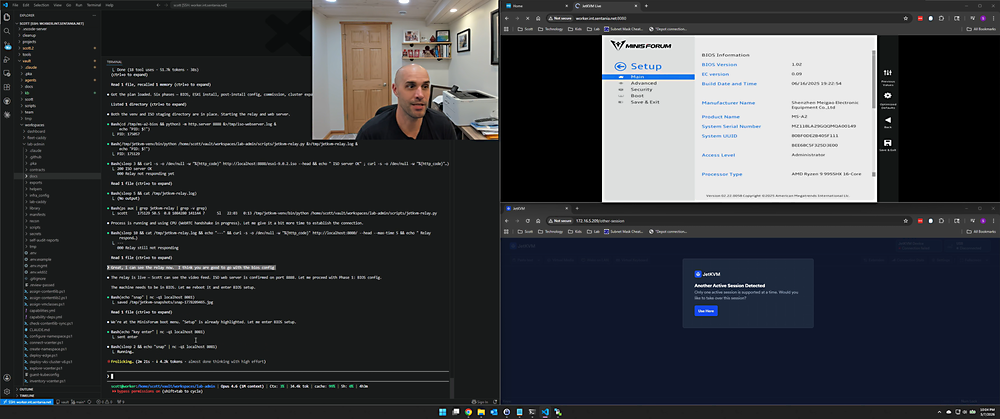The height and width of the screenshot is (419, 1000).
Task: Click the Previous Values sliders icon
Action: tap(888, 73)
